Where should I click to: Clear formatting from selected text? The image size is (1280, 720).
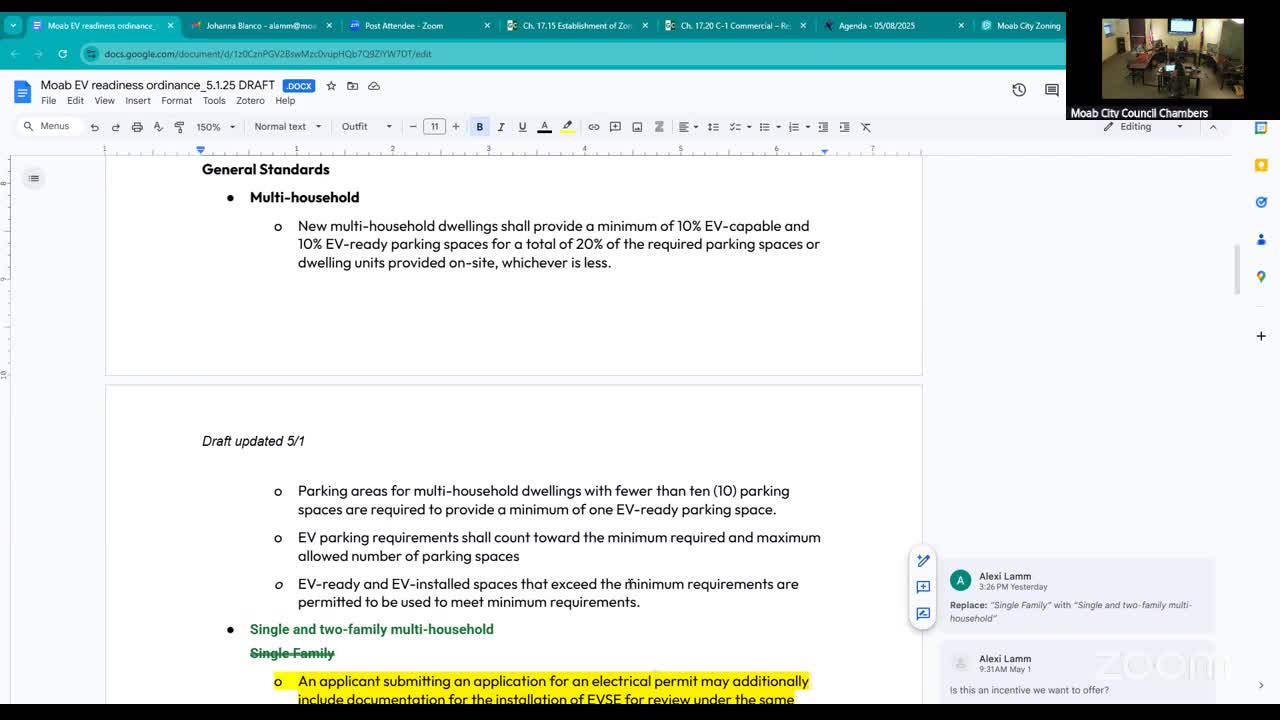(x=866, y=127)
